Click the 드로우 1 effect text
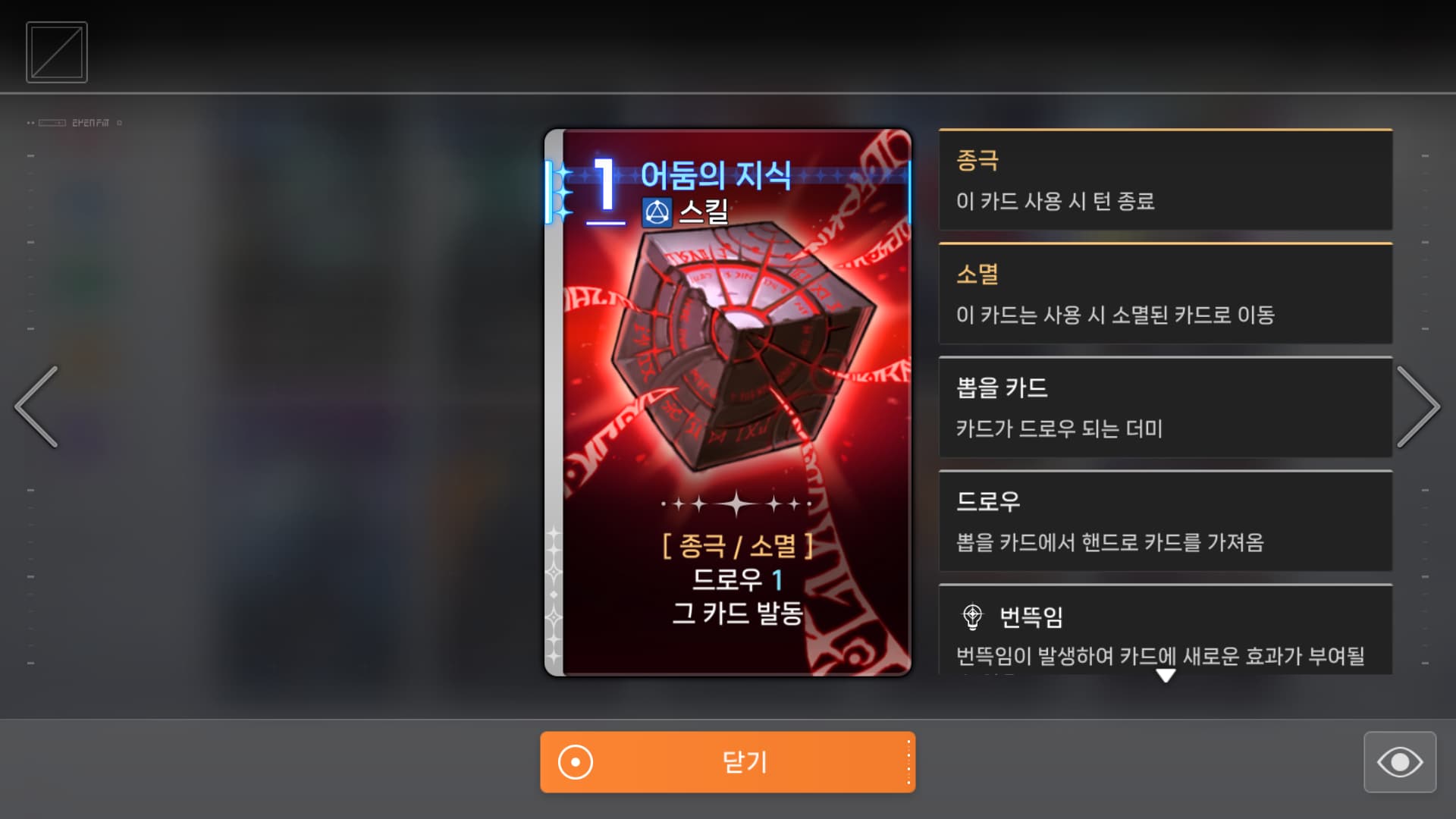 737,579
